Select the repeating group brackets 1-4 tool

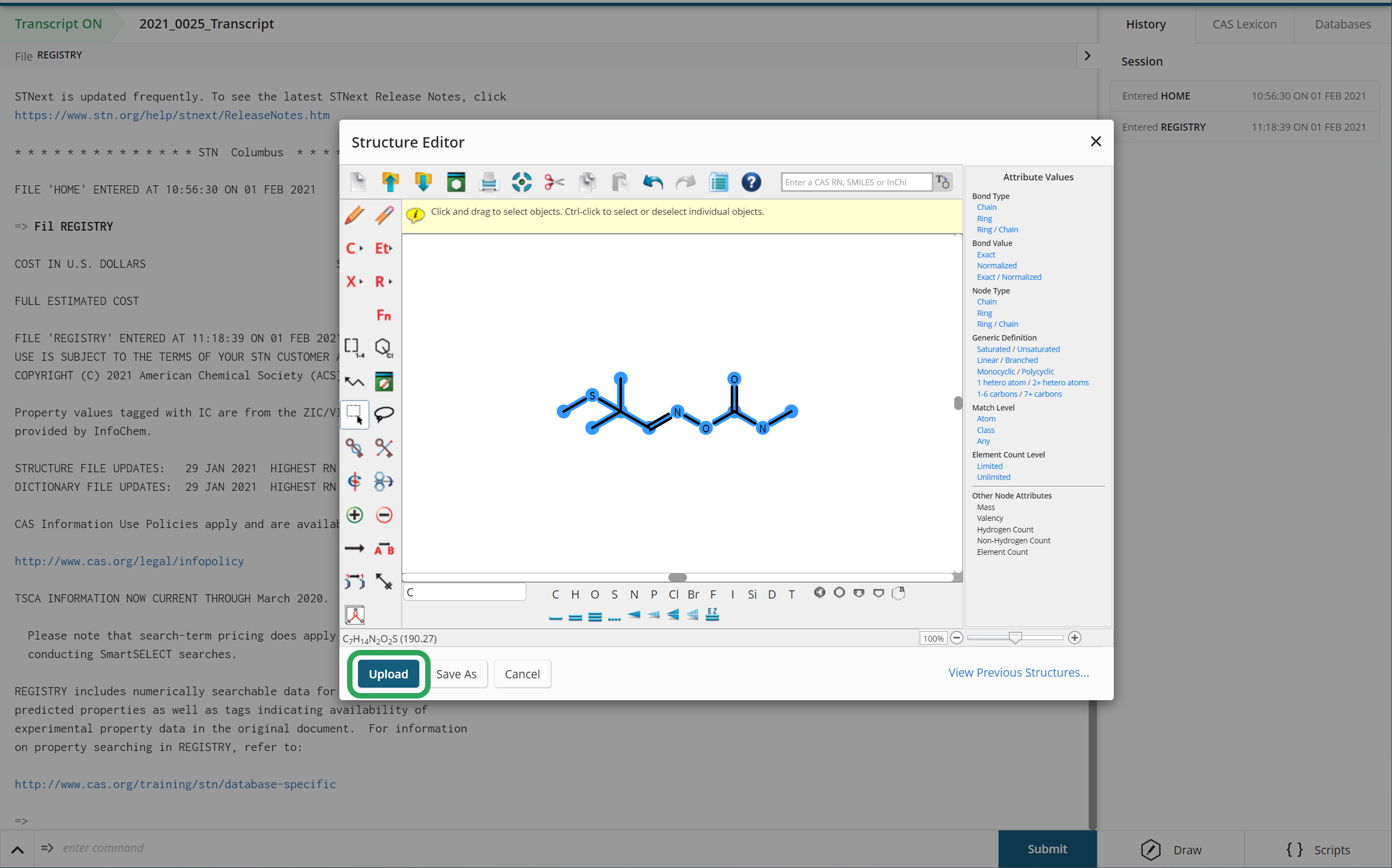click(355, 347)
